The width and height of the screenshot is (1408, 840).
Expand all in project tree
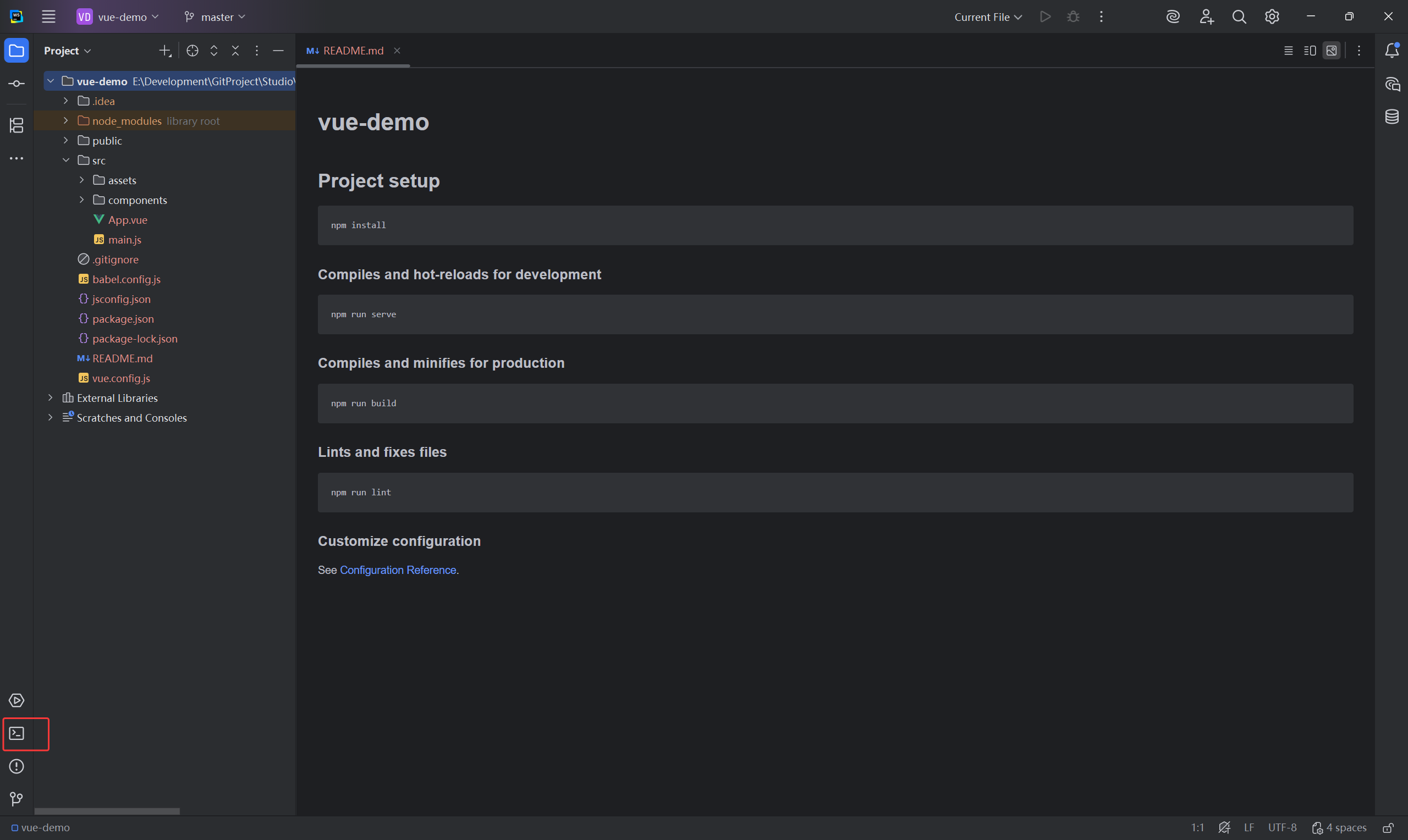(214, 51)
